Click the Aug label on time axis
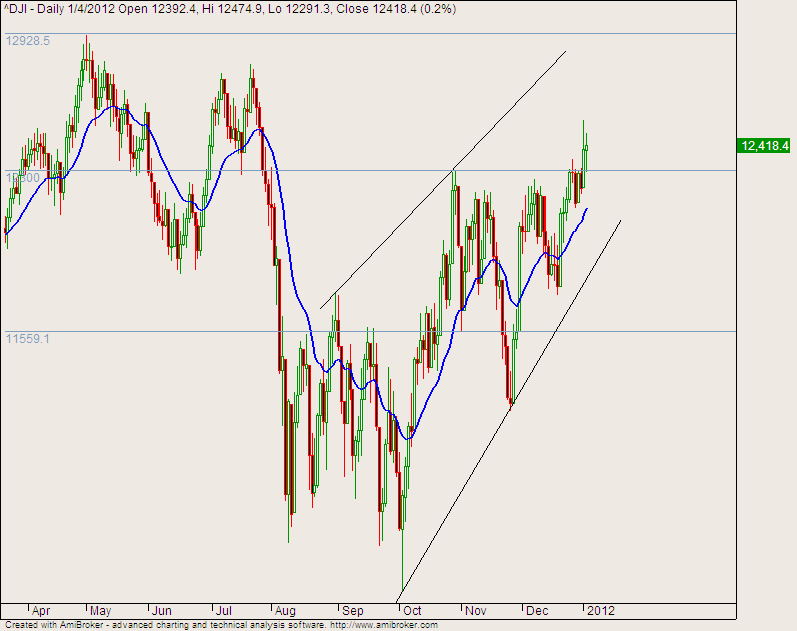The height and width of the screenshot is (631, 797). (x=284, y=610)
